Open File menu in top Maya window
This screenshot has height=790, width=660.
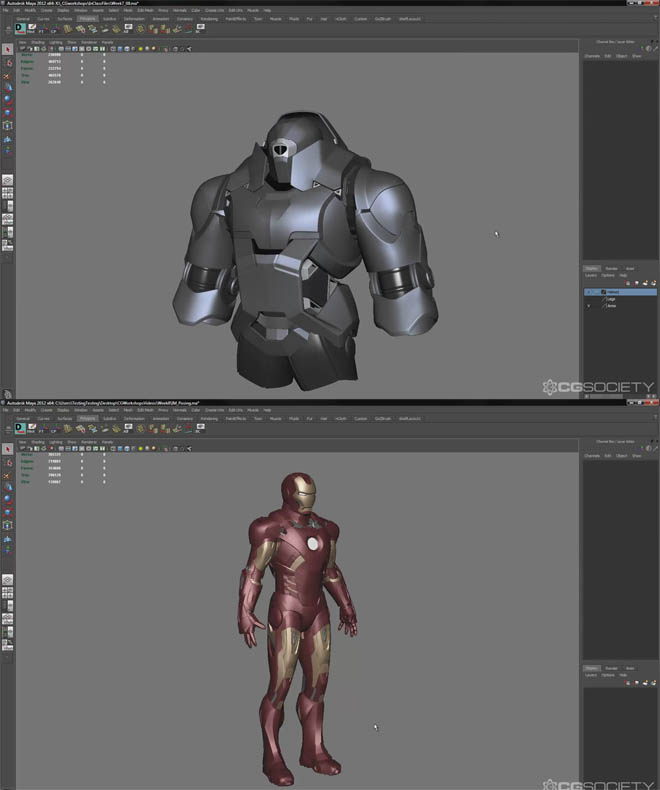[x=6, y=11]
